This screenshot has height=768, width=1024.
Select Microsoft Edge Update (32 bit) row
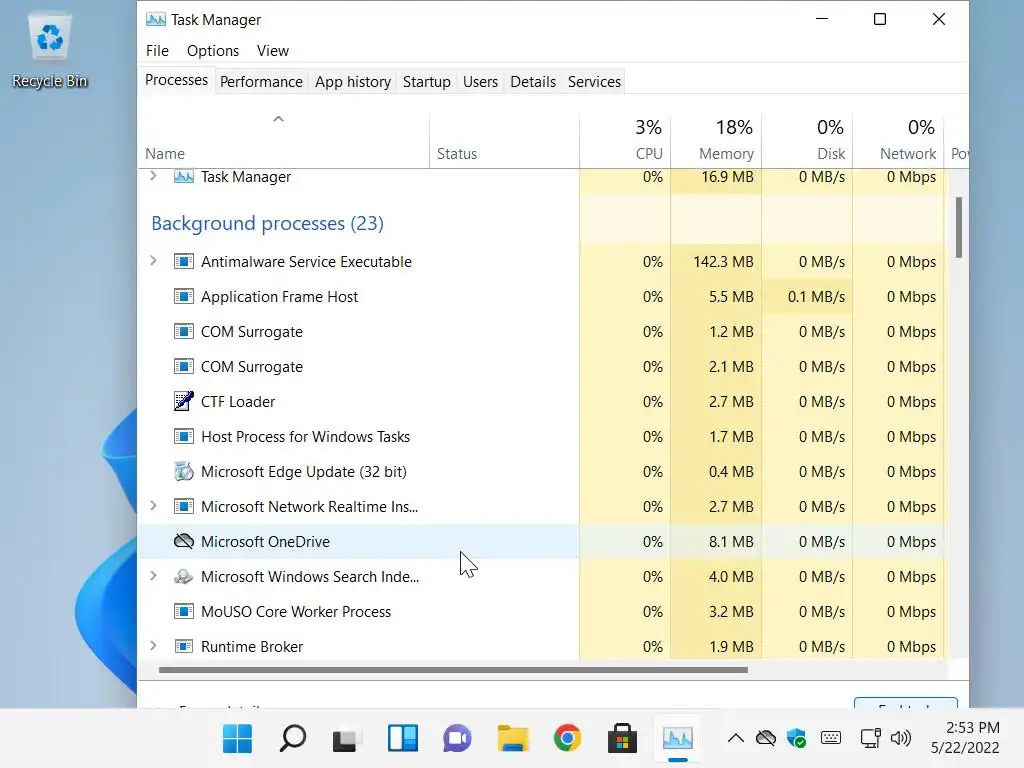point(541,472)
